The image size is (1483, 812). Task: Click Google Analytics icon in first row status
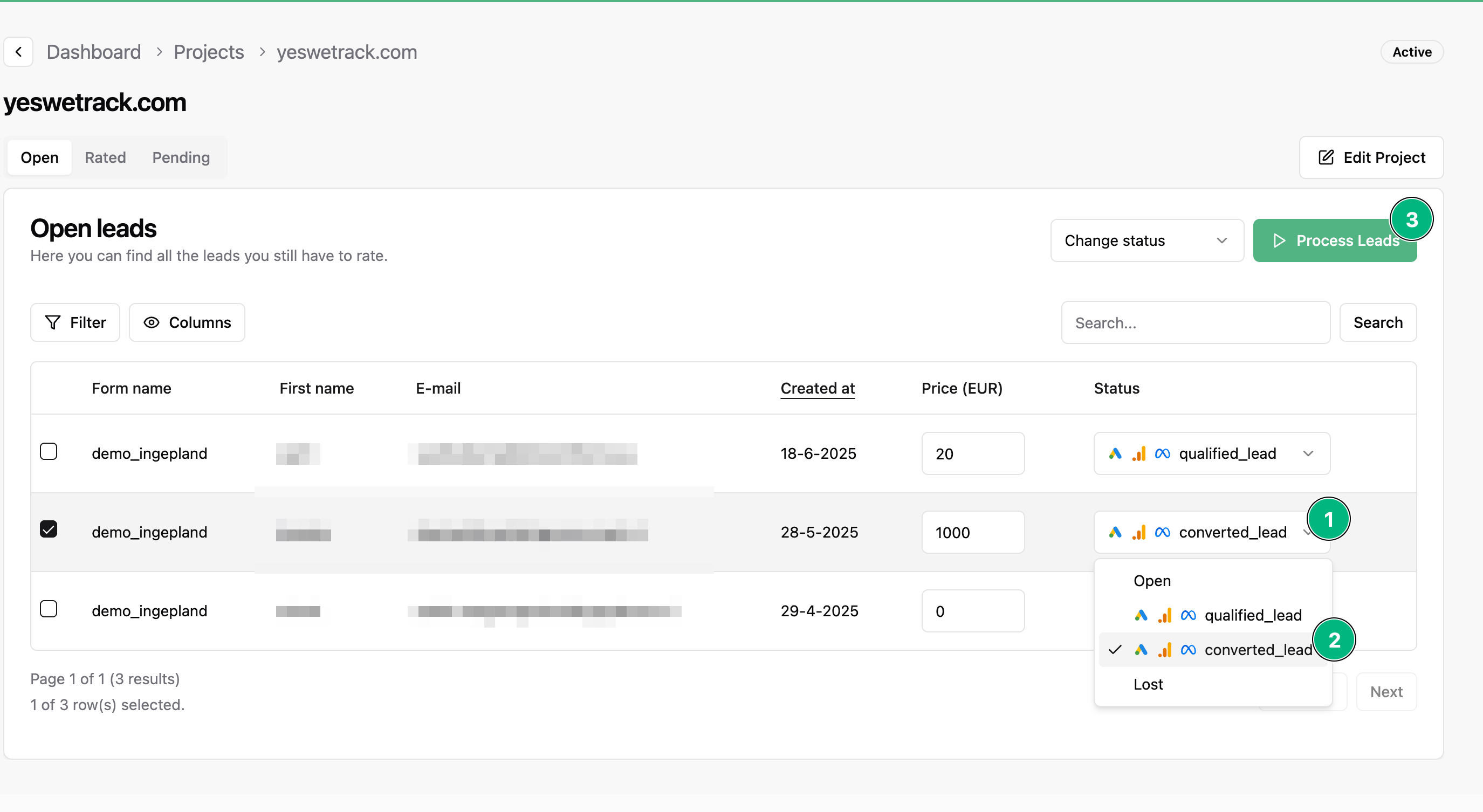[1139, 453]
